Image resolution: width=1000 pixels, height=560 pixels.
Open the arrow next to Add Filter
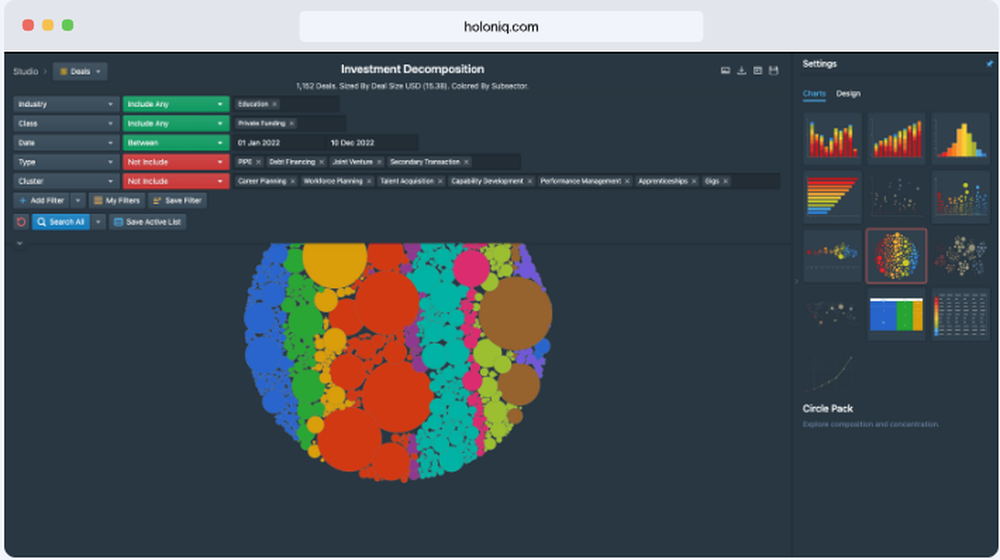pos(78,200)
